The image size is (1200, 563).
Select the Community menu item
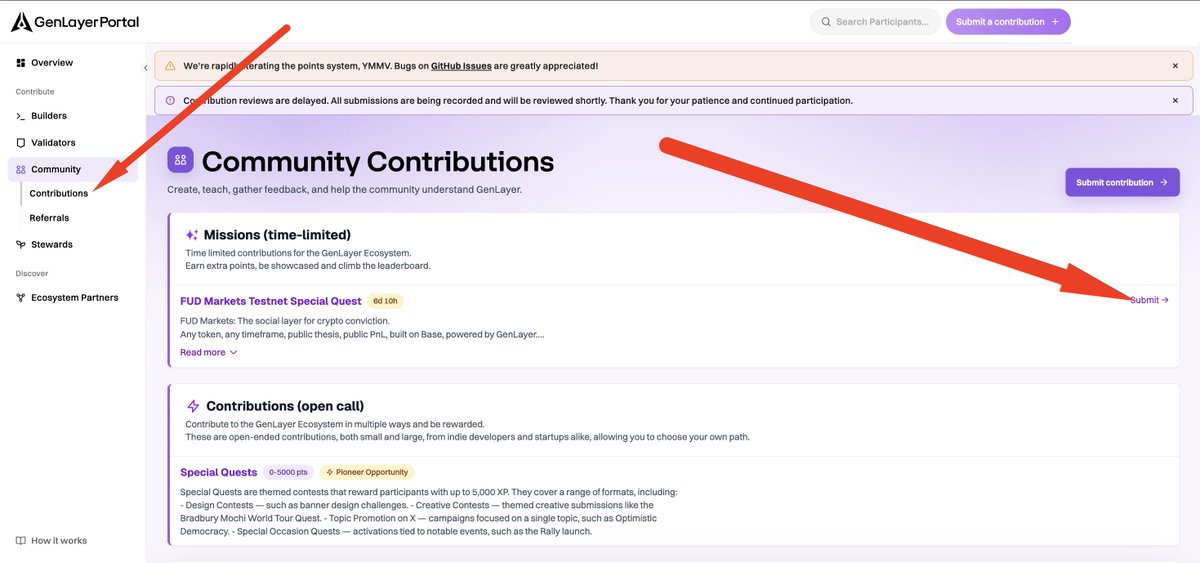[73, 170]
